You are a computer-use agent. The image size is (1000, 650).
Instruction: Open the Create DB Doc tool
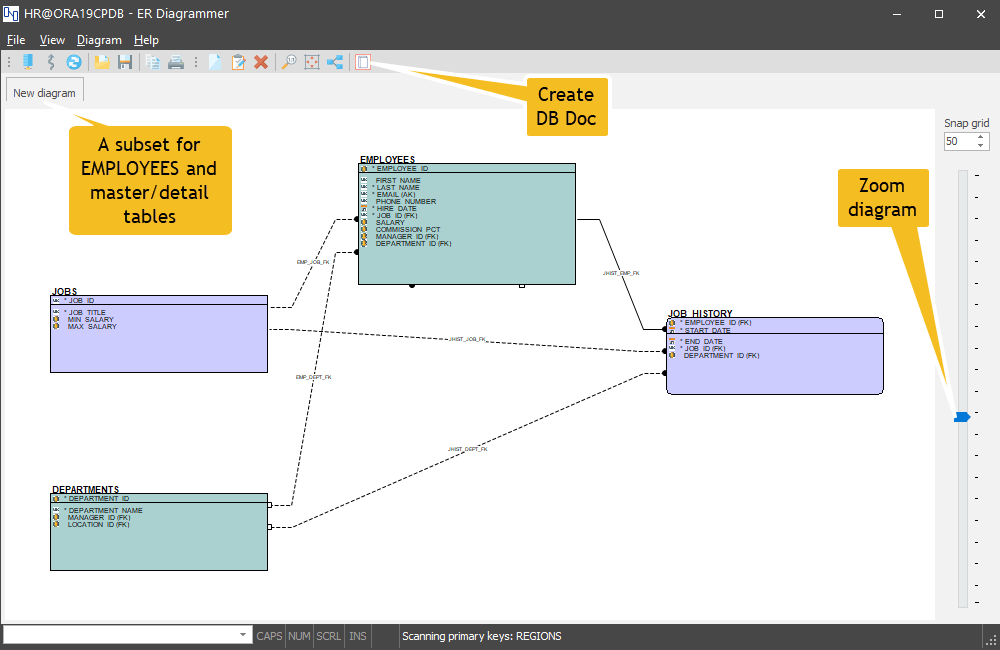(x=362, y=61)
